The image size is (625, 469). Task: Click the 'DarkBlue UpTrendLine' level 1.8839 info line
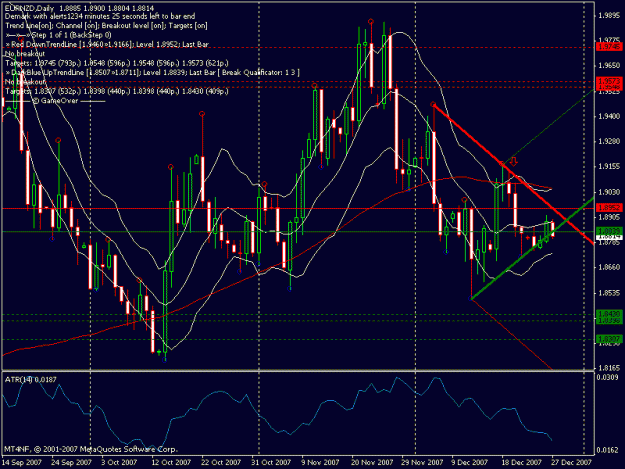[152, 73]
